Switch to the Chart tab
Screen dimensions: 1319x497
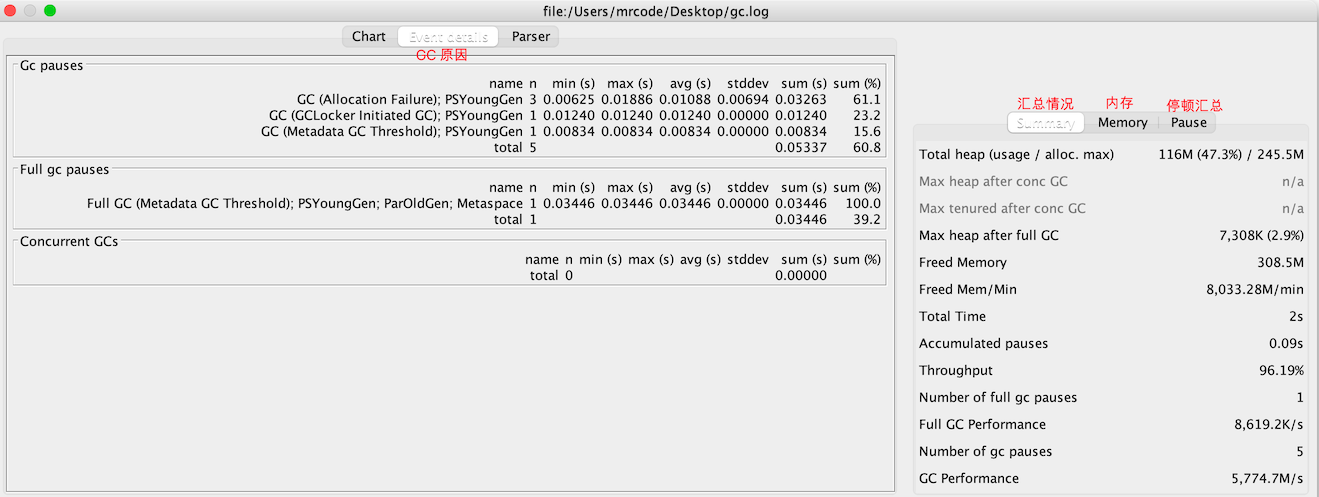coord(368,36)
